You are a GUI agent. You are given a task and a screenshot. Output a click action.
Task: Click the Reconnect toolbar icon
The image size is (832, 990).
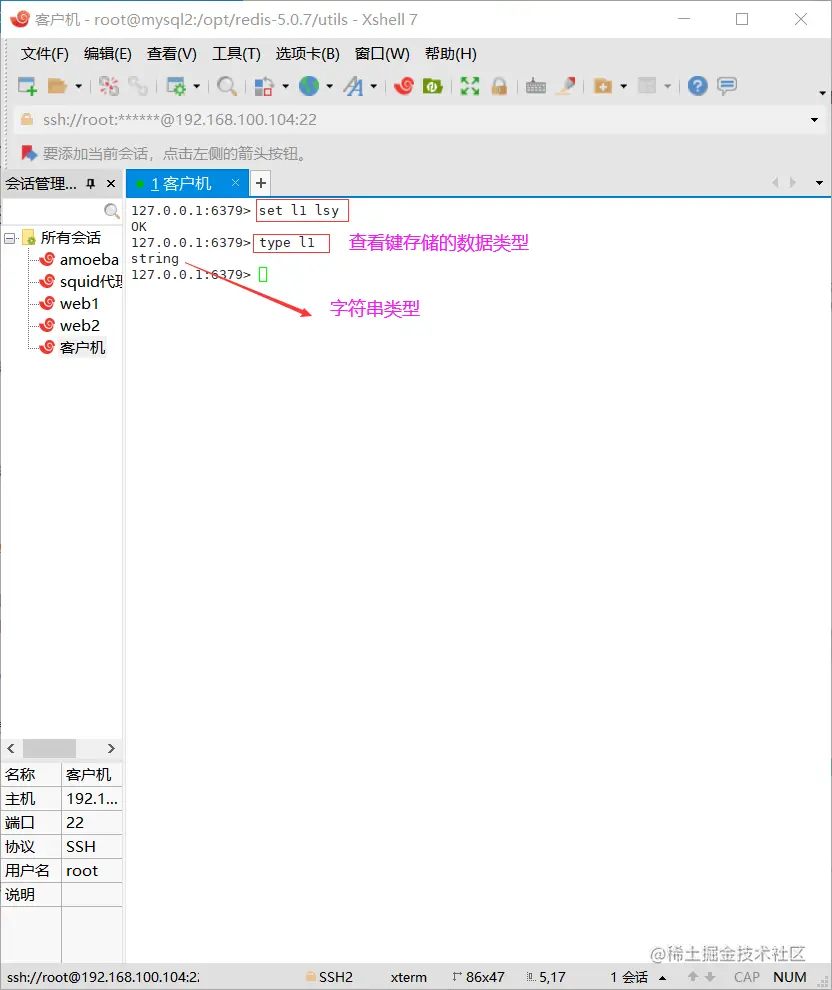138,86
